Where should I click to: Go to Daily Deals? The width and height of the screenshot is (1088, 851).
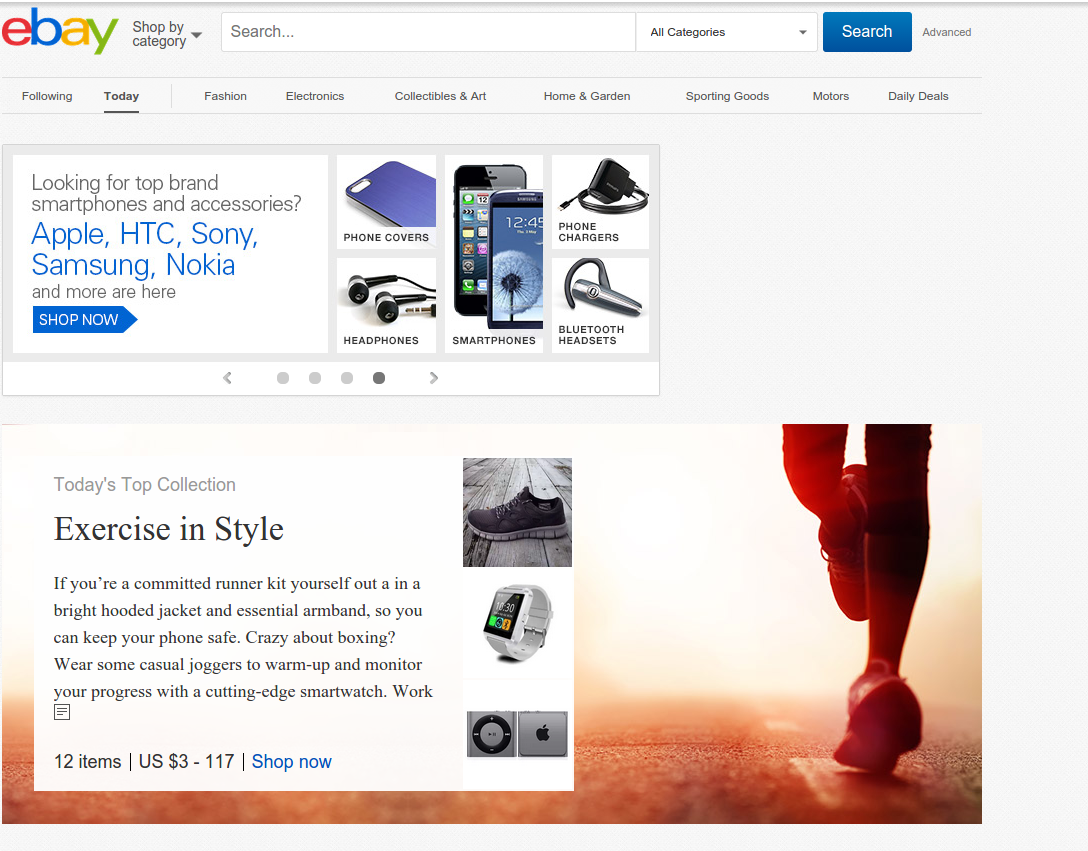pos(918,96)
